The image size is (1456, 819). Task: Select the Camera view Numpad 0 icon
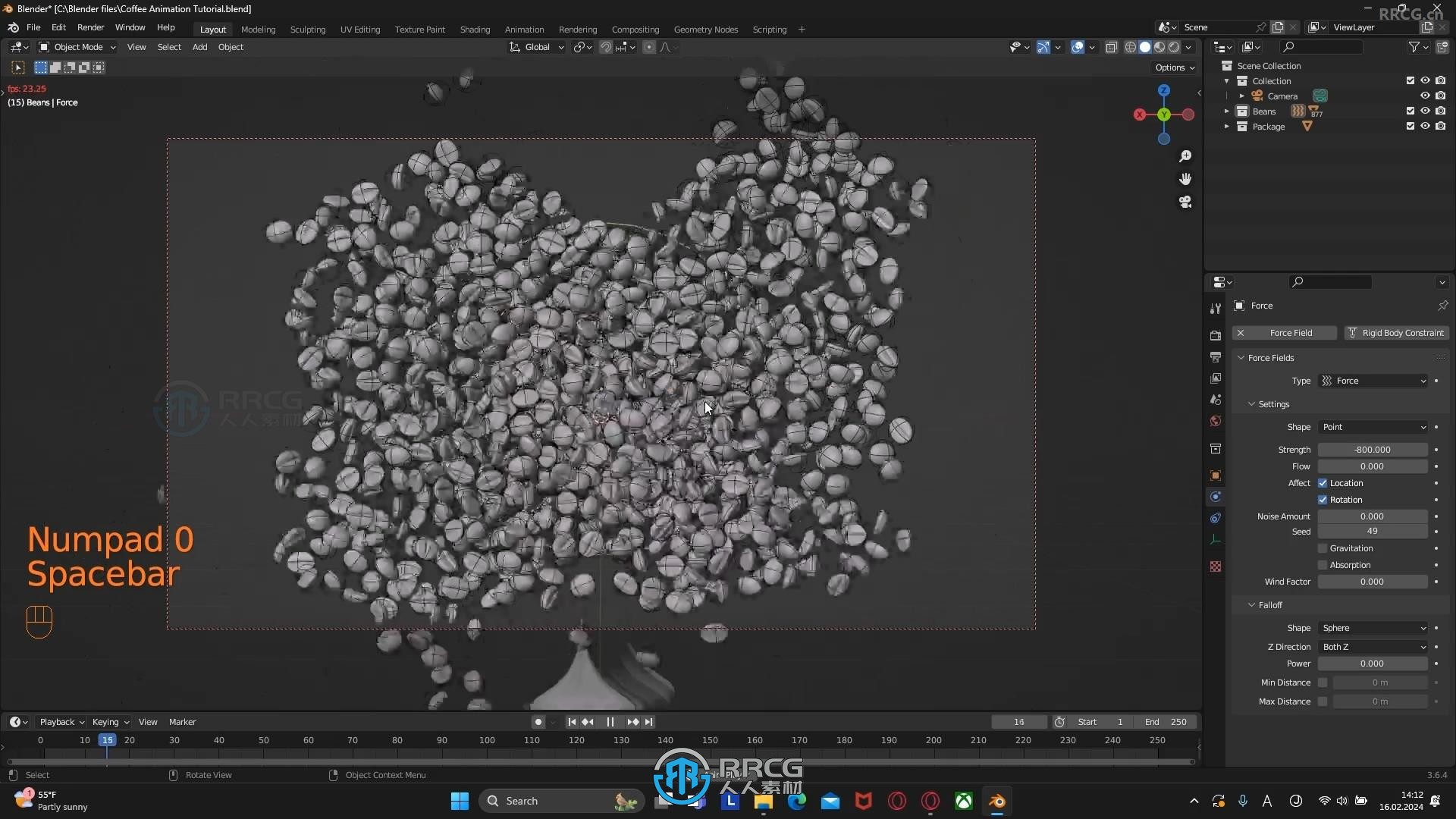[1185, 201]
